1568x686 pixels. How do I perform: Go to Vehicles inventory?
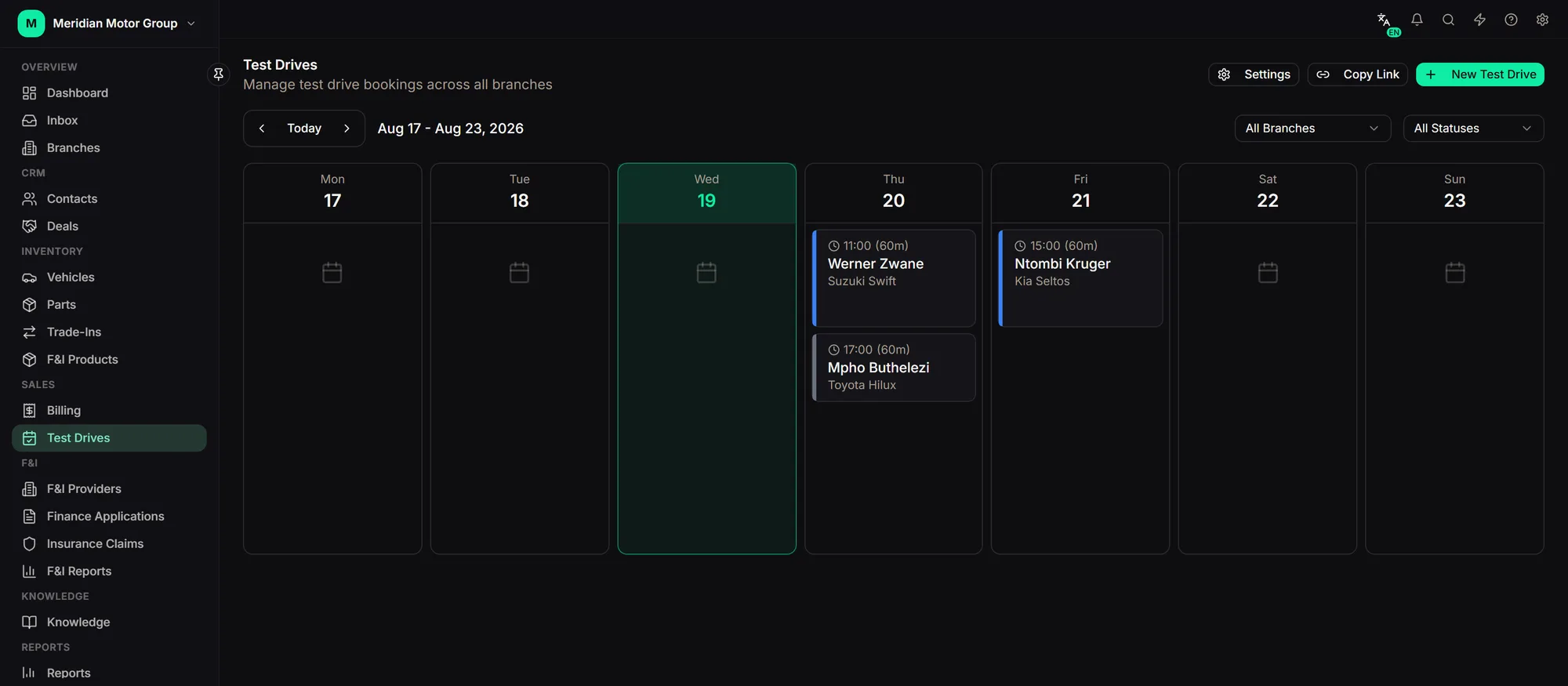109,278
